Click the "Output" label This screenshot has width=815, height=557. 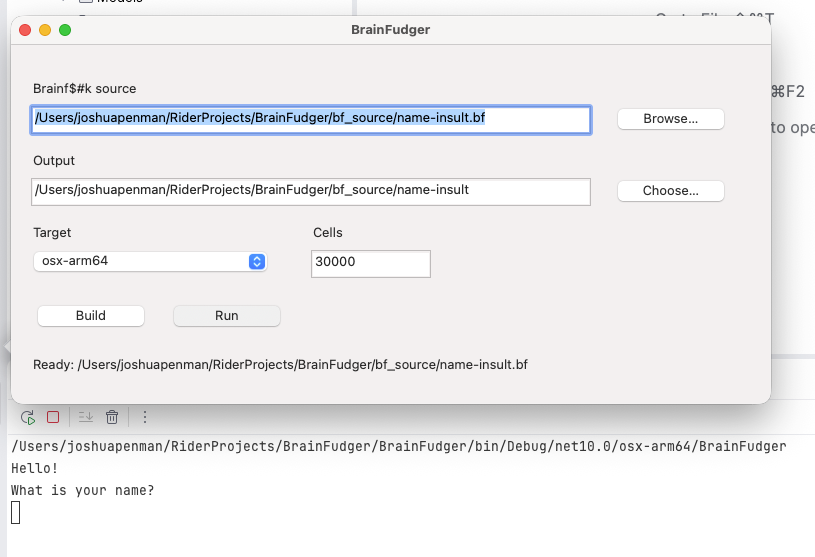[x=54, y=161]
